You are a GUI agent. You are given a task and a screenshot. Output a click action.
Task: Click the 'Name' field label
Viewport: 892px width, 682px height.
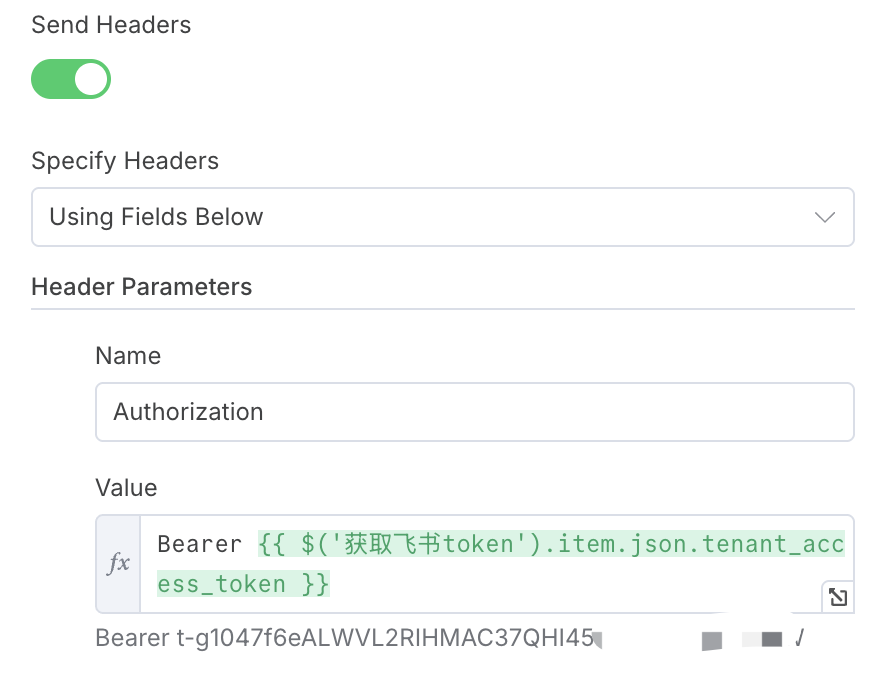(128, 356)
